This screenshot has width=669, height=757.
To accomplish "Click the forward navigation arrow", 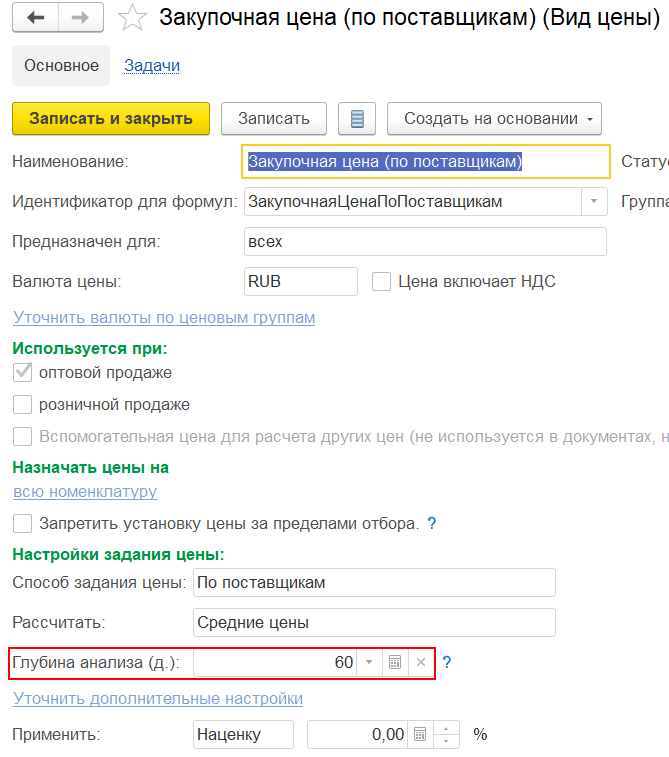I will coord(82,18).
